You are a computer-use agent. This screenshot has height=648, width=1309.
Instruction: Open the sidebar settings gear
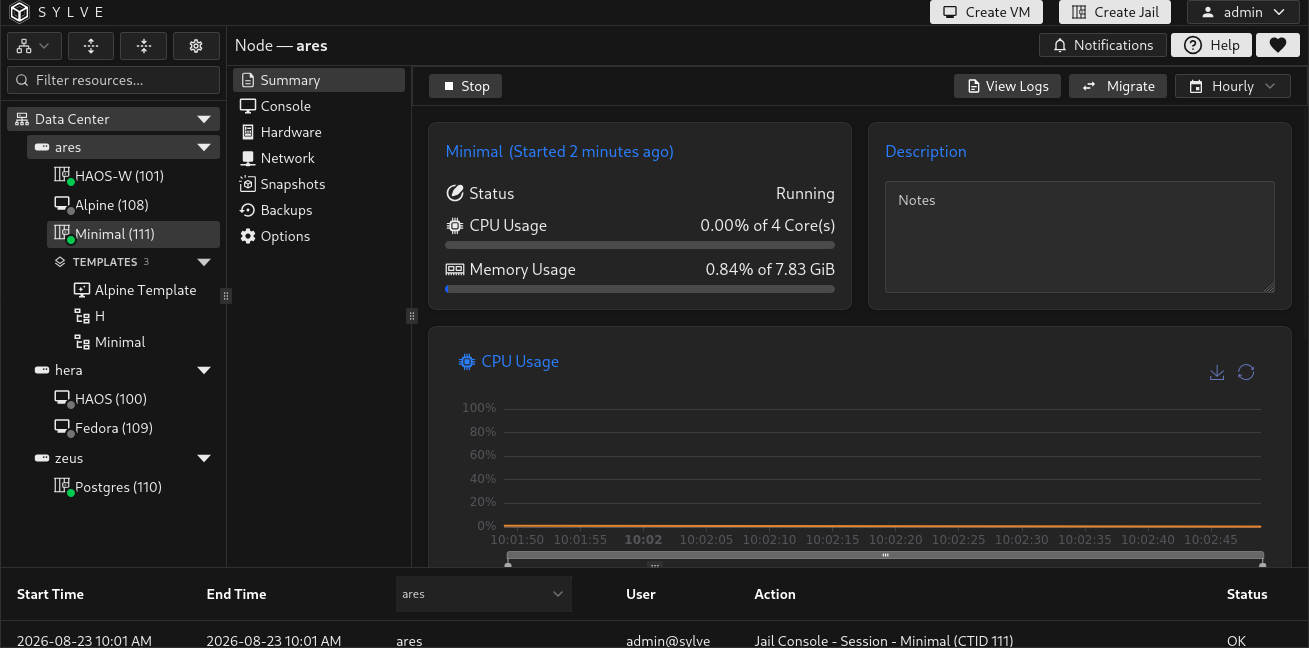pos(196,46)
